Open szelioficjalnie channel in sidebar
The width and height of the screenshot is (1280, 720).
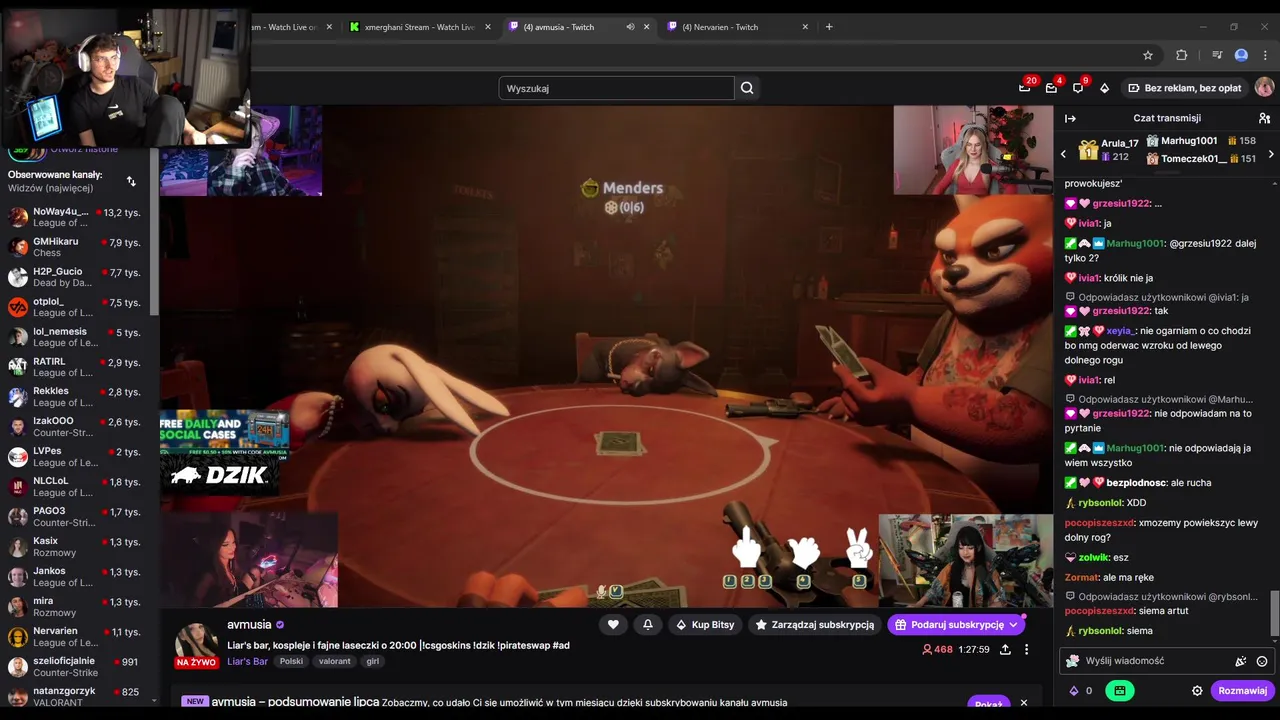[x=74, y=666]
